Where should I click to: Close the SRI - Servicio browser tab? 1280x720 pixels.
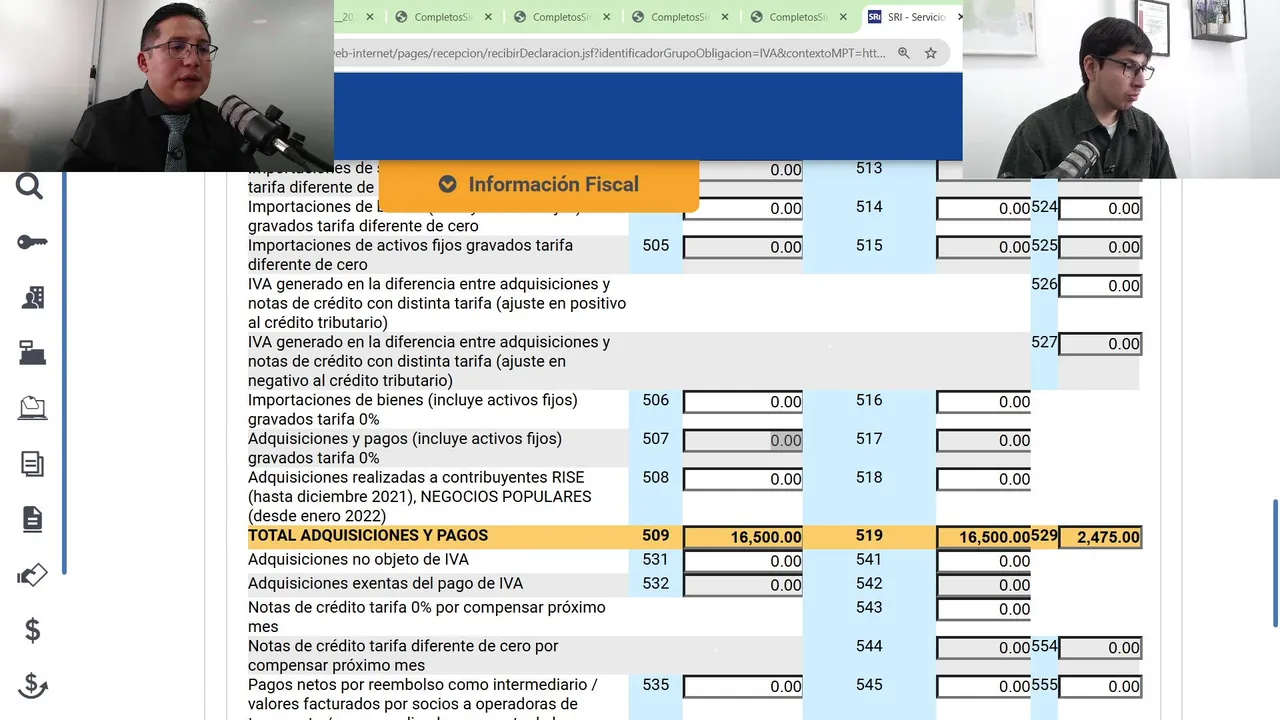960,17
